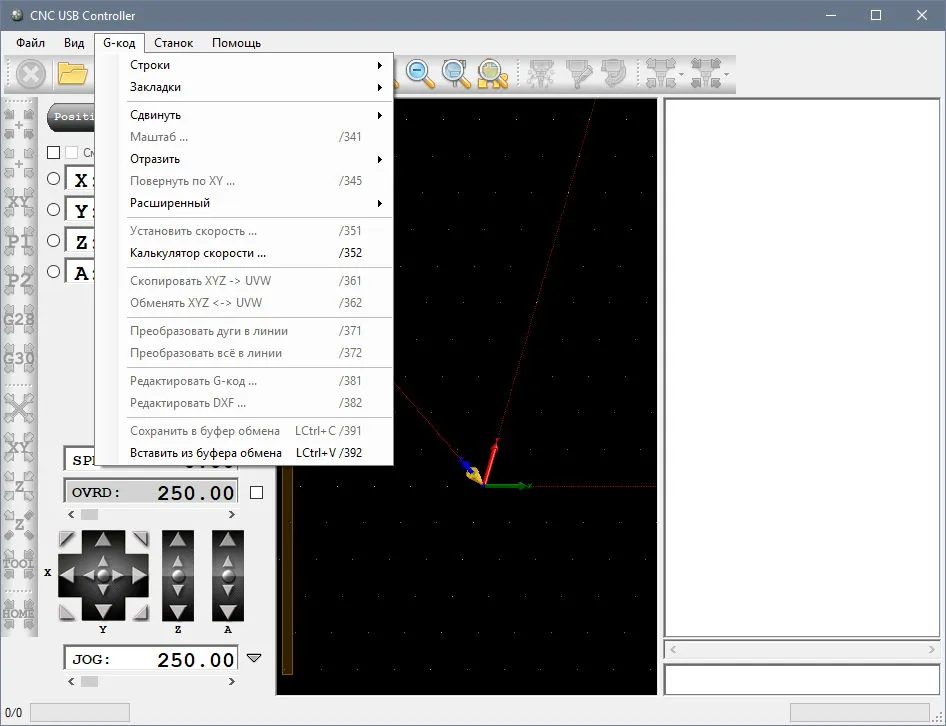The image size is (946, 726).
Task: Open the dropdown arrow beside JOG field
Action: point(254,658)
